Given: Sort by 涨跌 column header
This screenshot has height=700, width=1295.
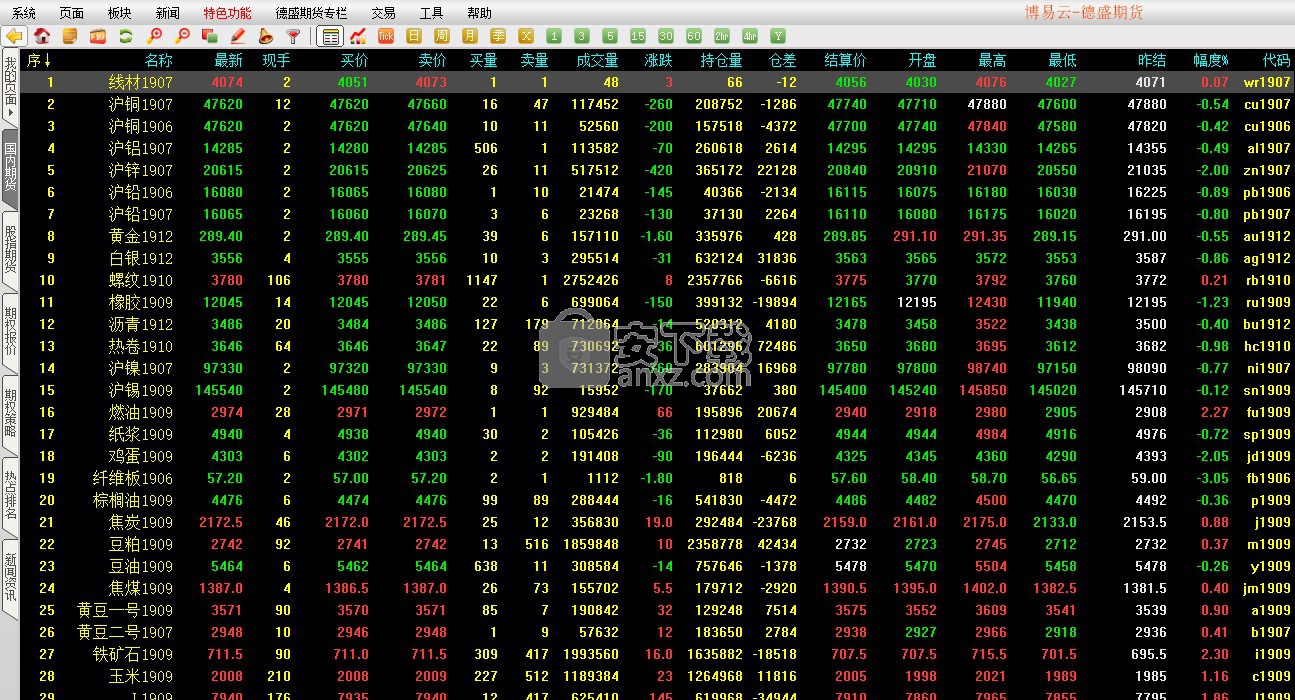Looking at the screenshot, I should pos(659,60).
